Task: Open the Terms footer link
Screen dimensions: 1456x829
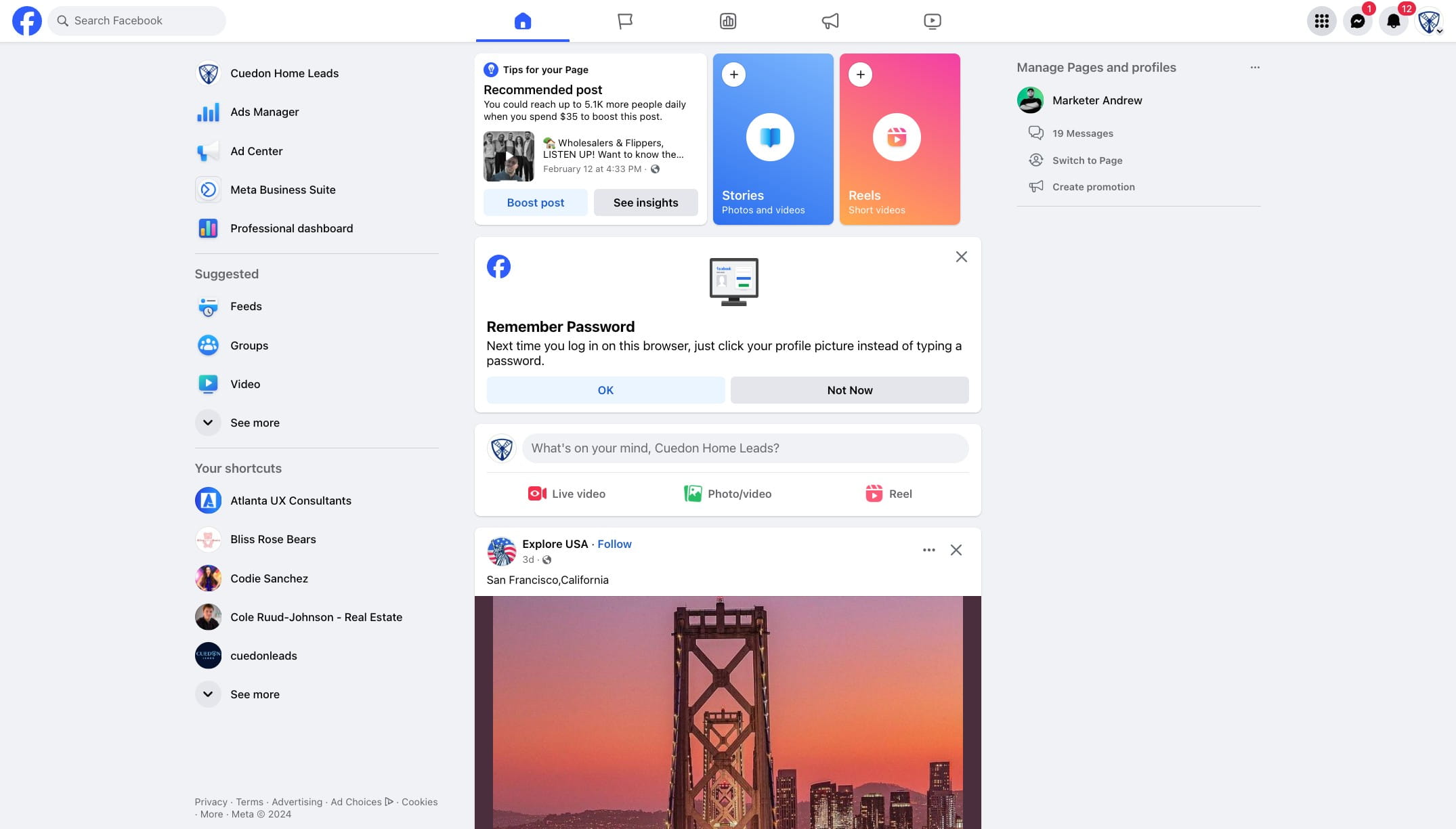Action: tap(249, 802)
